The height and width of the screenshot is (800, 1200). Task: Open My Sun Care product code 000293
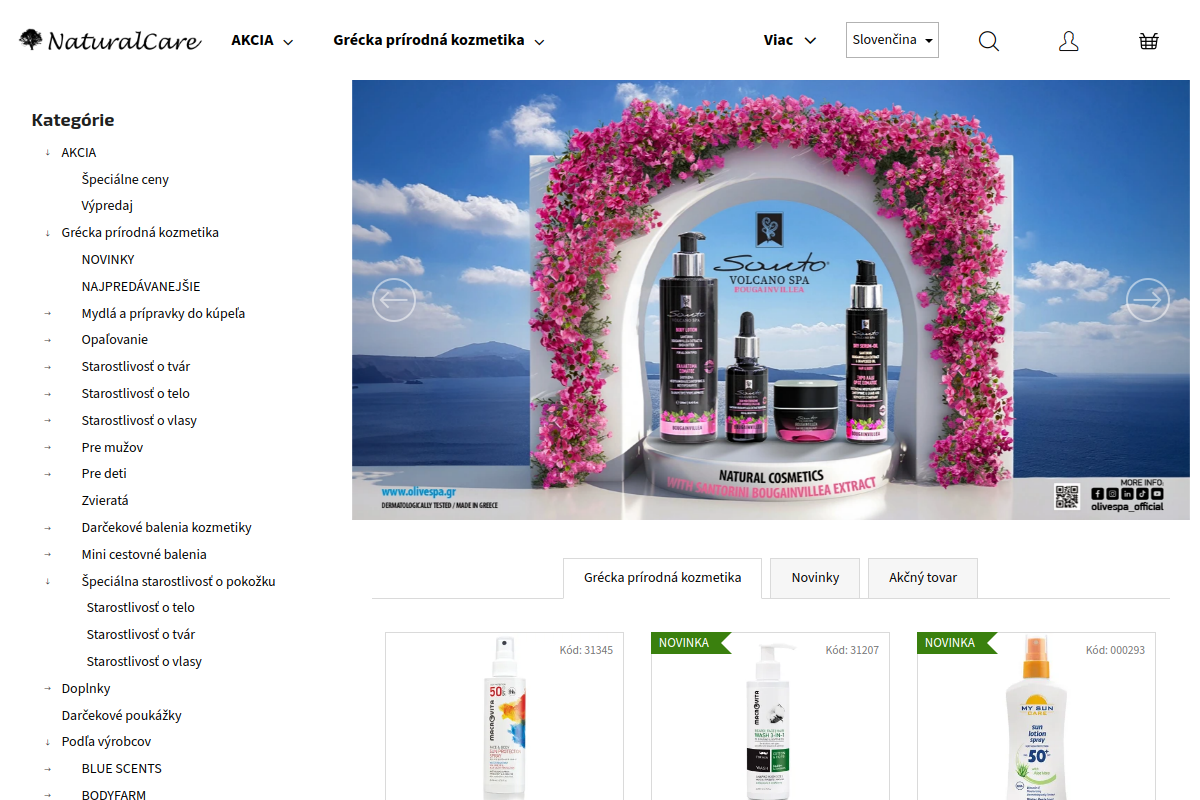(x=1035, y=717)
